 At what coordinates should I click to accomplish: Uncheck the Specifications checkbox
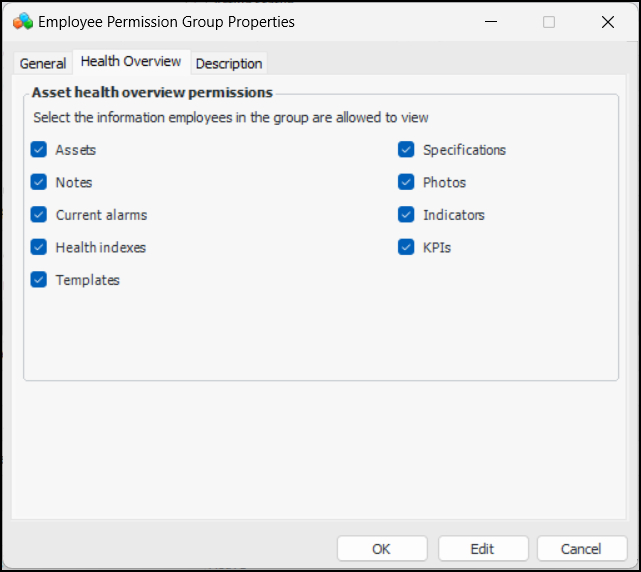406,150
